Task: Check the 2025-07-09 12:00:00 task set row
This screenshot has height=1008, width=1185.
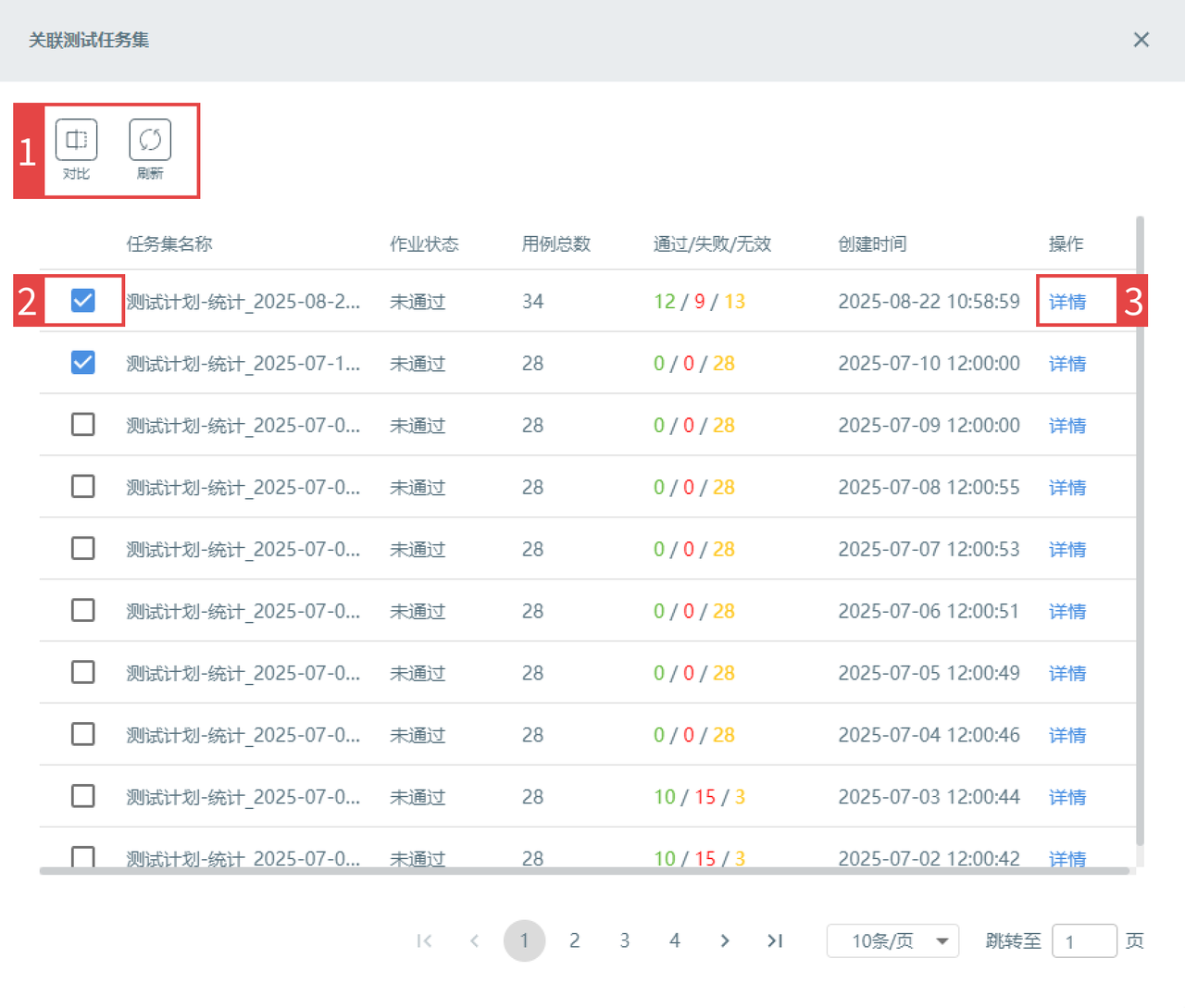Action: click(83, 425)
